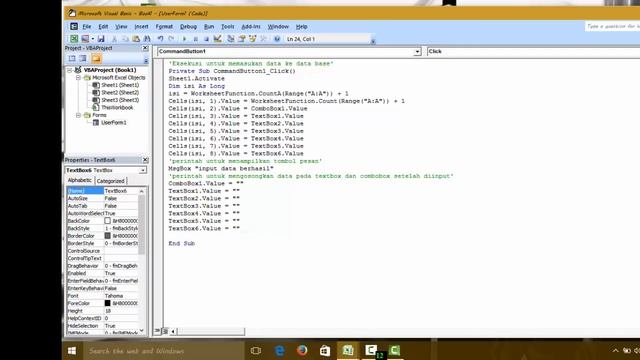Click Procedure View button at code window bottom
This screenshot has width=640, height=360.
point(158,331)
